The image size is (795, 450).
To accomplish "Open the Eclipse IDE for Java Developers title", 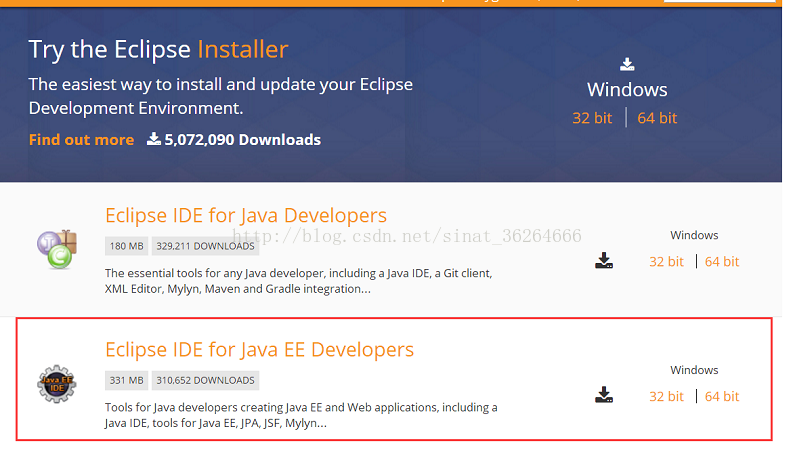I will 246,215.
